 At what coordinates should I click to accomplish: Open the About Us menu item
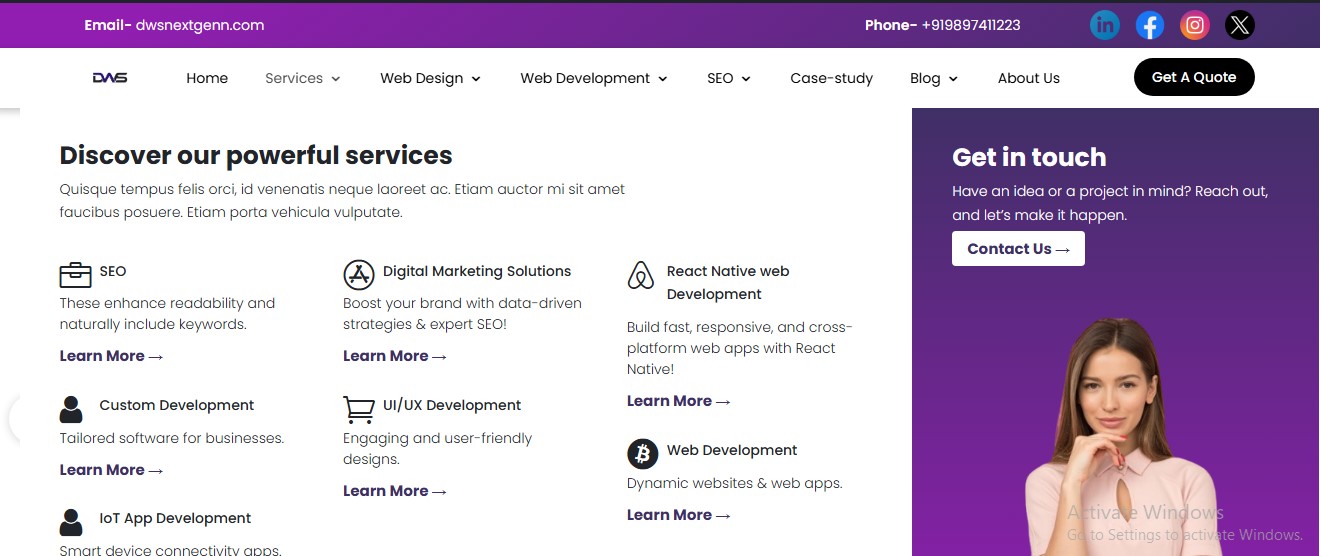click(x=1028, y=78)
